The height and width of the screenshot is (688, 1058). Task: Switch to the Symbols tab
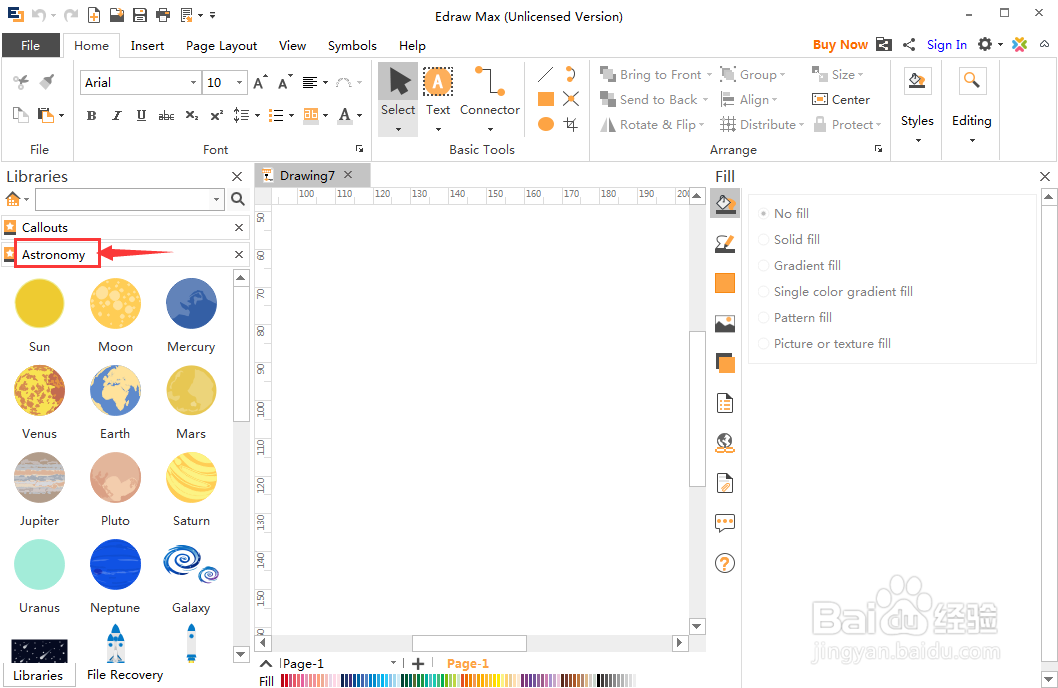pos(352,45)
